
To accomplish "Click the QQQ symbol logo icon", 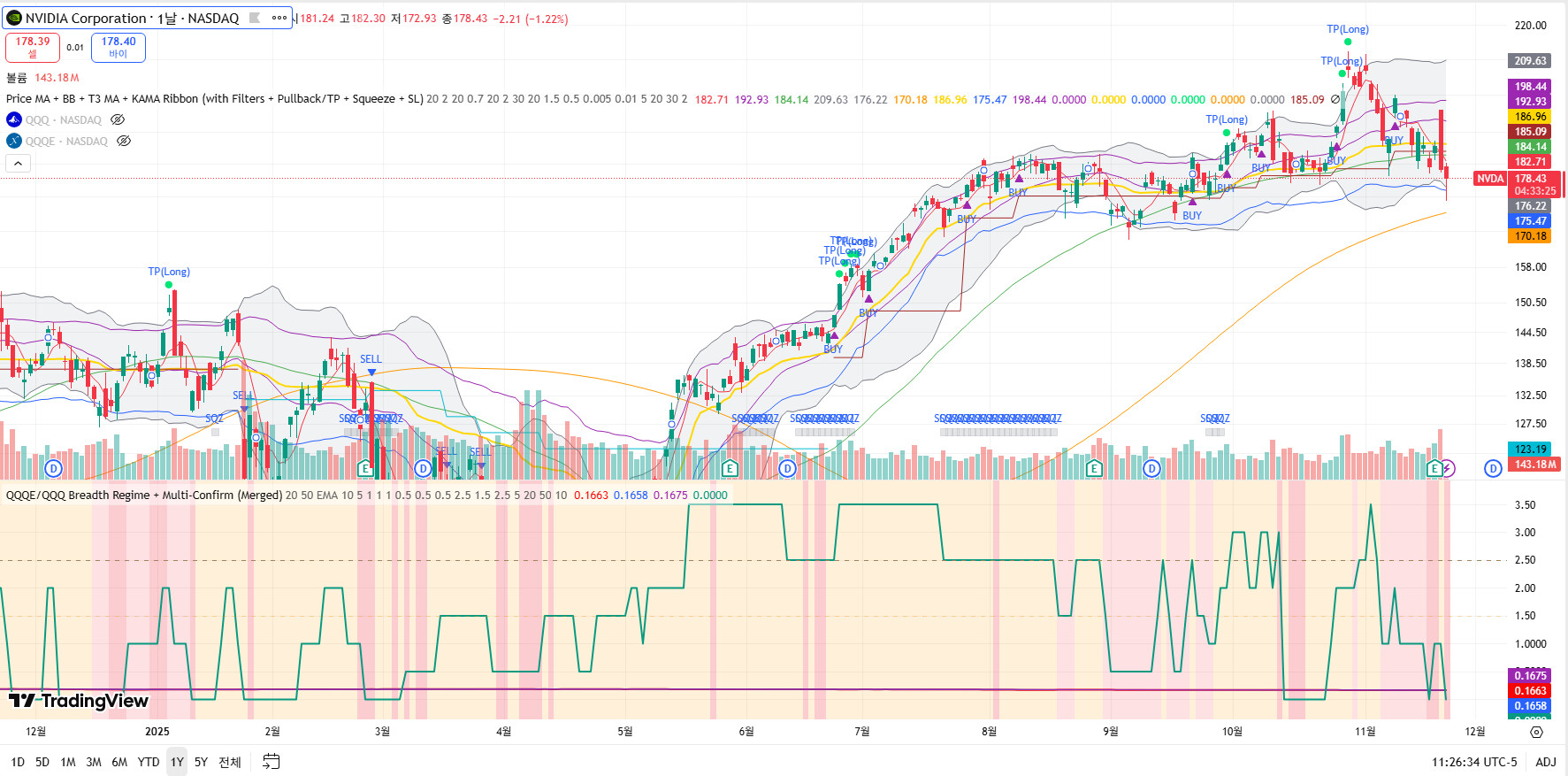I will pos(14,119).
